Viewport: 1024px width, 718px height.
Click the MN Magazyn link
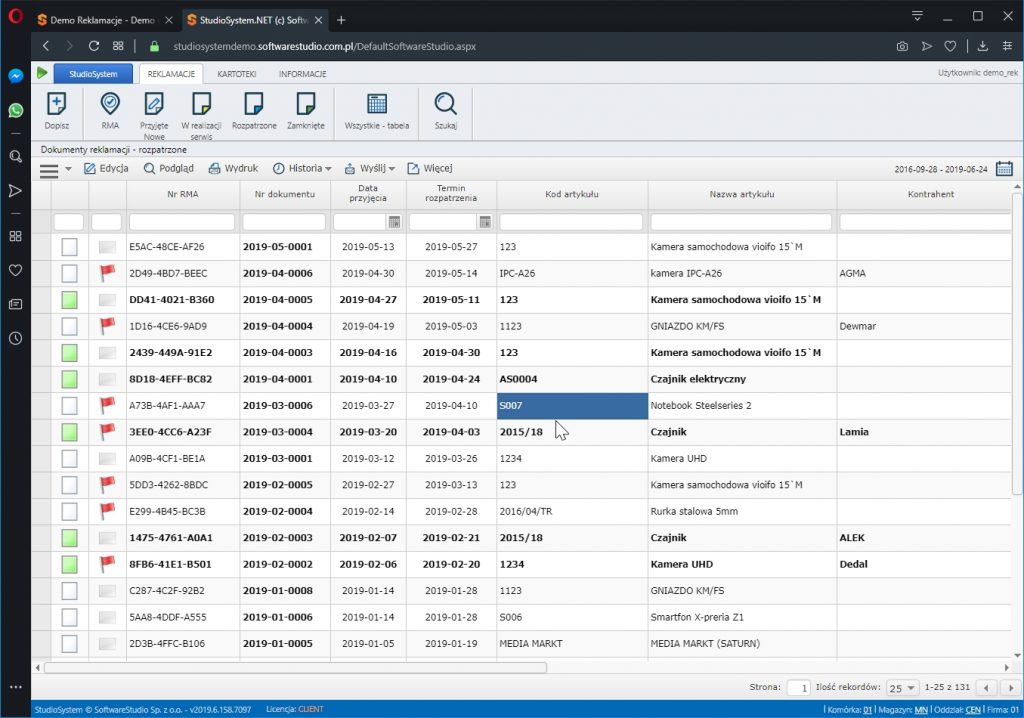(x=921, y=710)
